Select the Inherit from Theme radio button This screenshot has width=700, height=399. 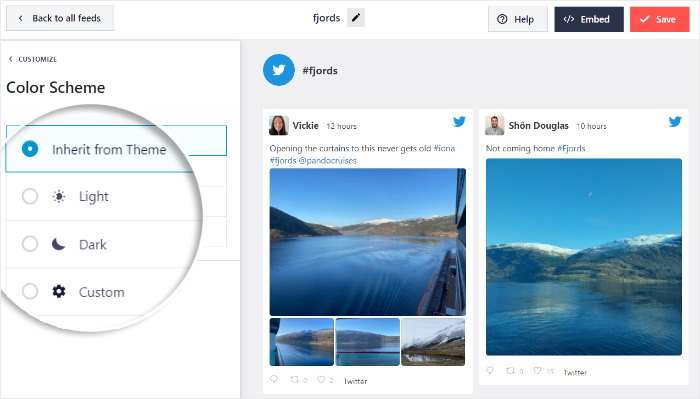(30, 149)
